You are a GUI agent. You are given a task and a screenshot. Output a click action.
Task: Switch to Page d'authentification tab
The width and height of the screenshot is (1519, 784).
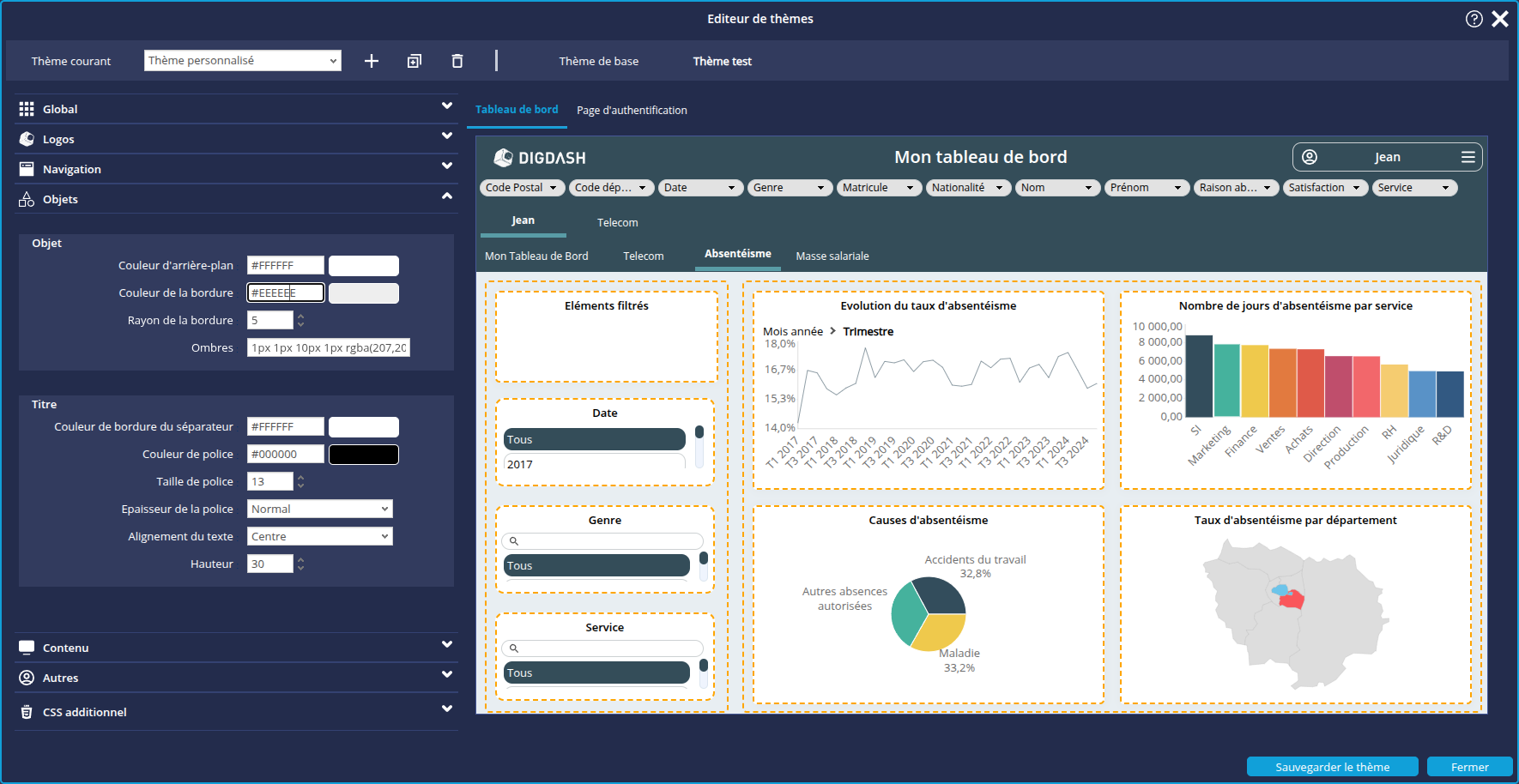pyautogui.click(x=632, y=111)
